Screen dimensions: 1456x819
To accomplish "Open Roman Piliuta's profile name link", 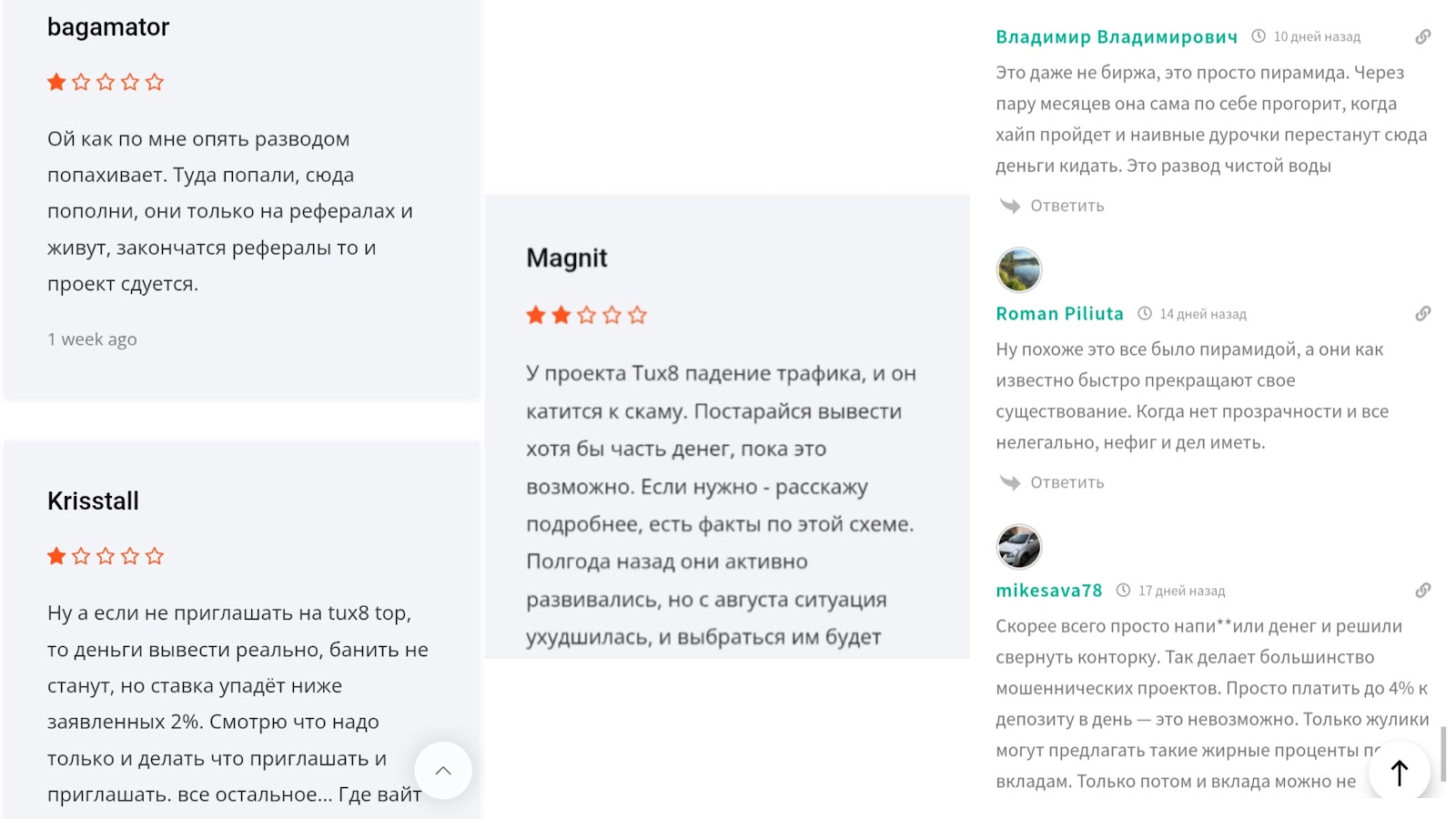I will [x=1059, y=314].
